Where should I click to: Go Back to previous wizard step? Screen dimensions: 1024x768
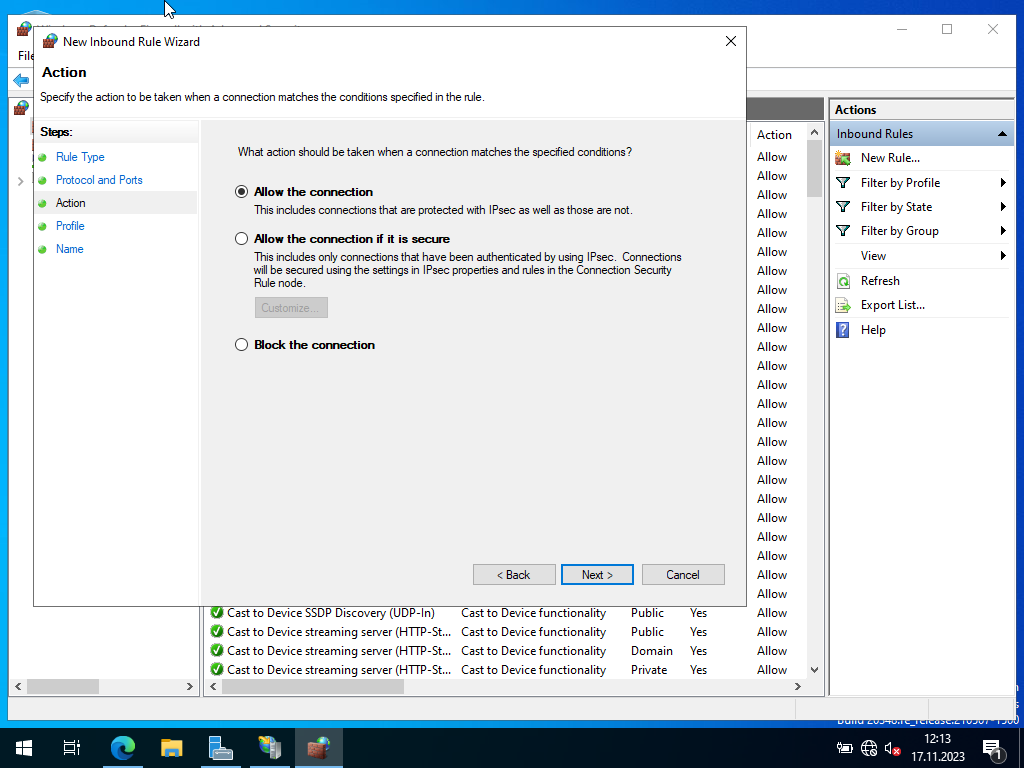click(514, 575)
